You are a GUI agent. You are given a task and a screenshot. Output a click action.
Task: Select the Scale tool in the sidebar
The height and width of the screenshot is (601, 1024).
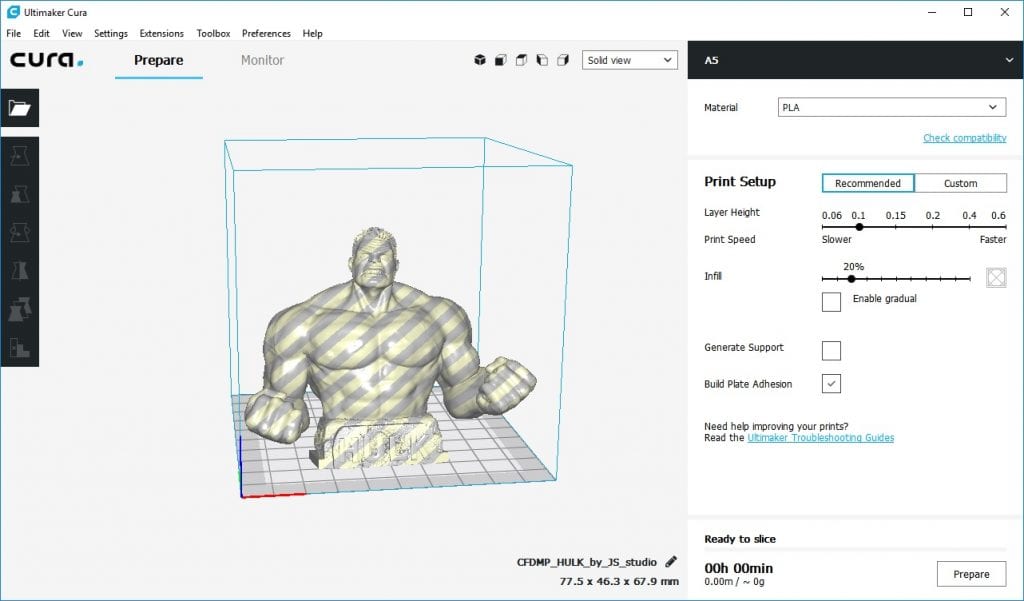coord(20,194)
